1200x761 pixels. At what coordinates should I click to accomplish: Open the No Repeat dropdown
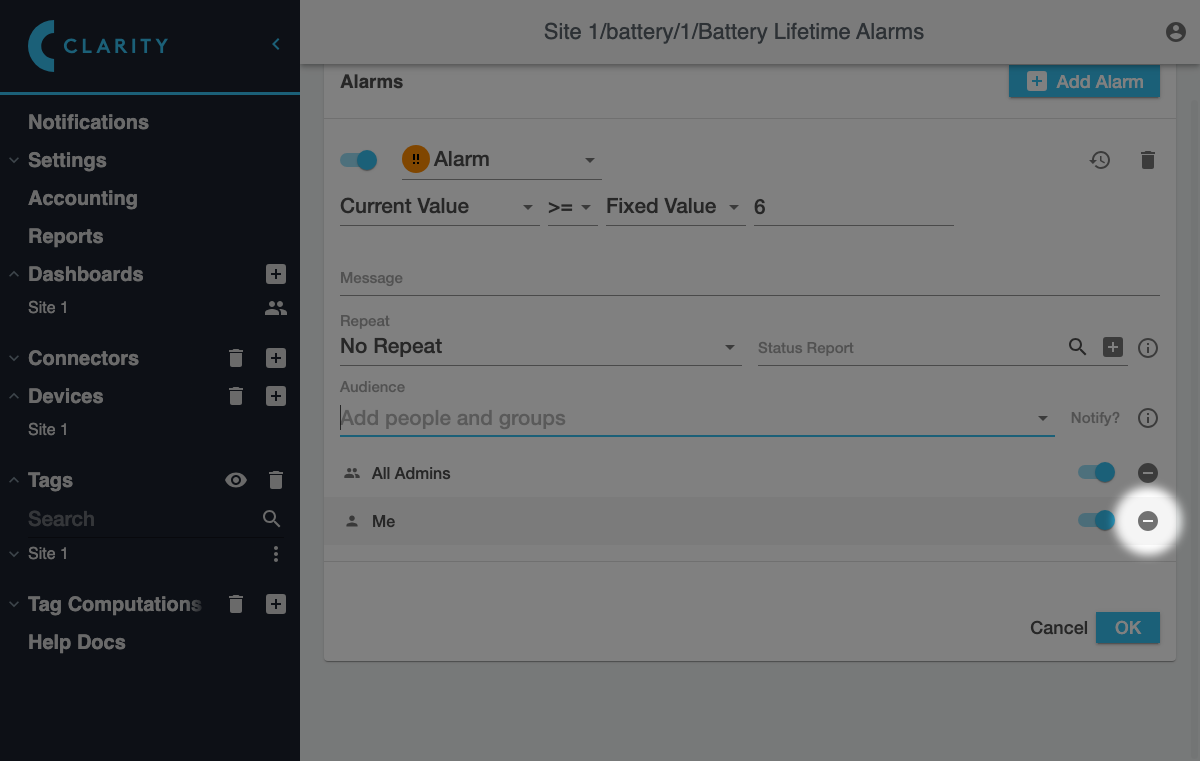[x=540, y=347]
